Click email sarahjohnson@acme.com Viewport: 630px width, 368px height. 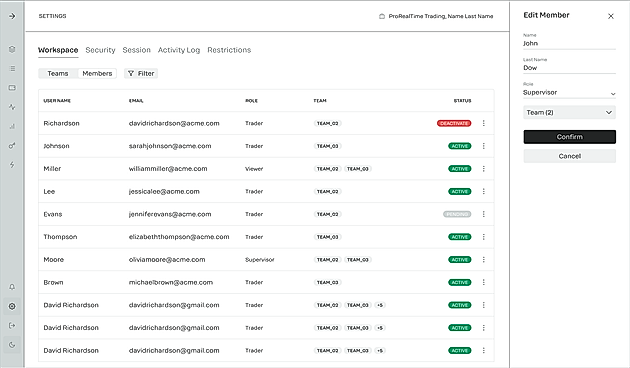click(x=170, y=146)
